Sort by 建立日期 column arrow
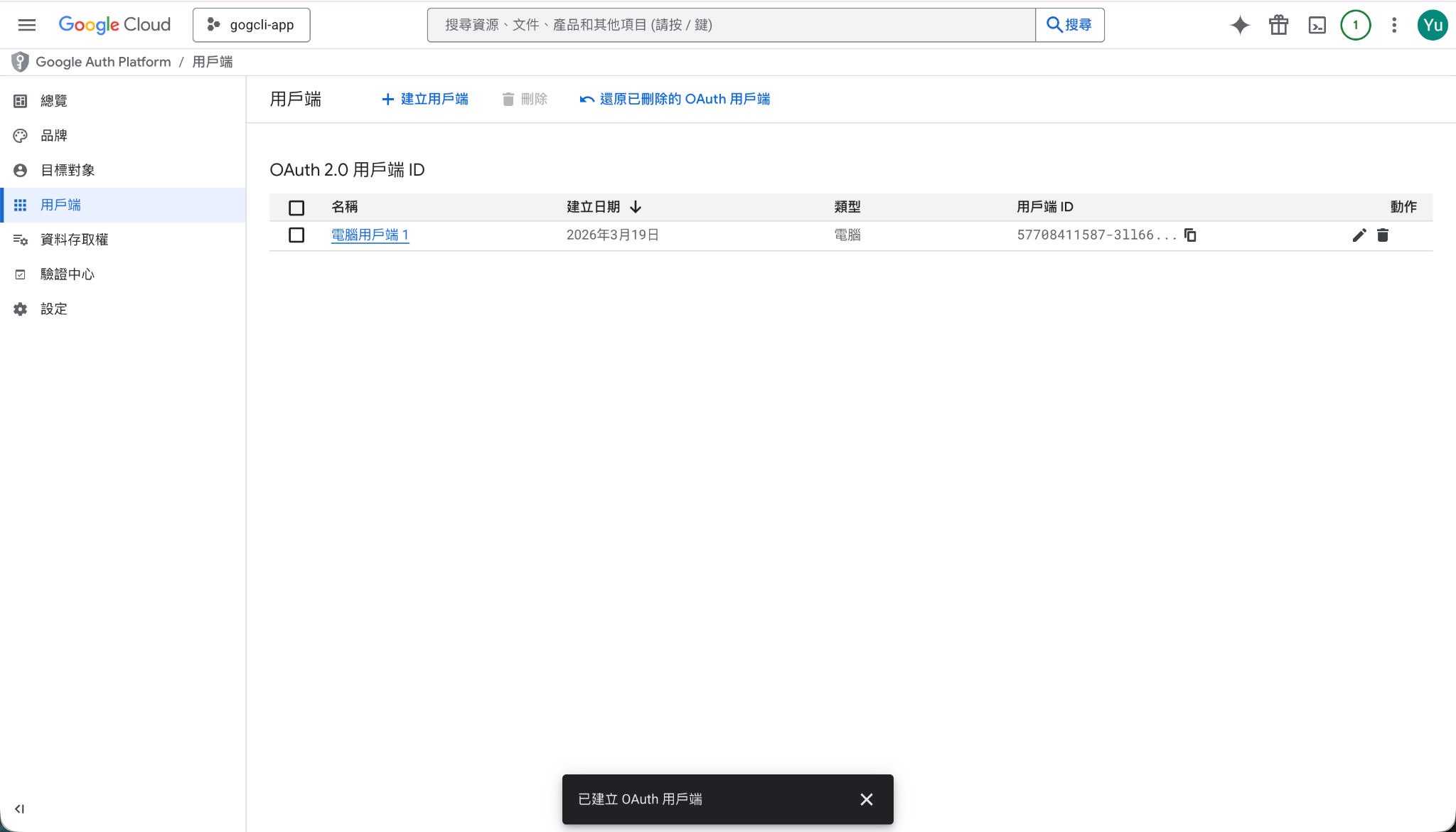The image size is (1456, 832). 636,207
